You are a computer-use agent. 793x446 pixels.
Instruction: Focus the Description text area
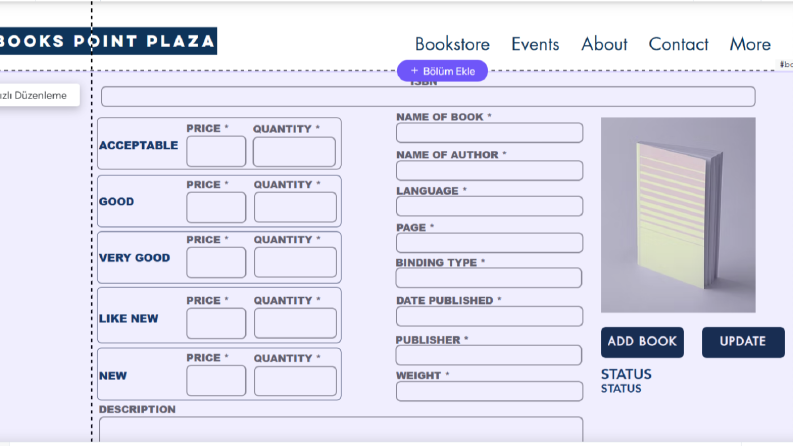click(341, 430)
